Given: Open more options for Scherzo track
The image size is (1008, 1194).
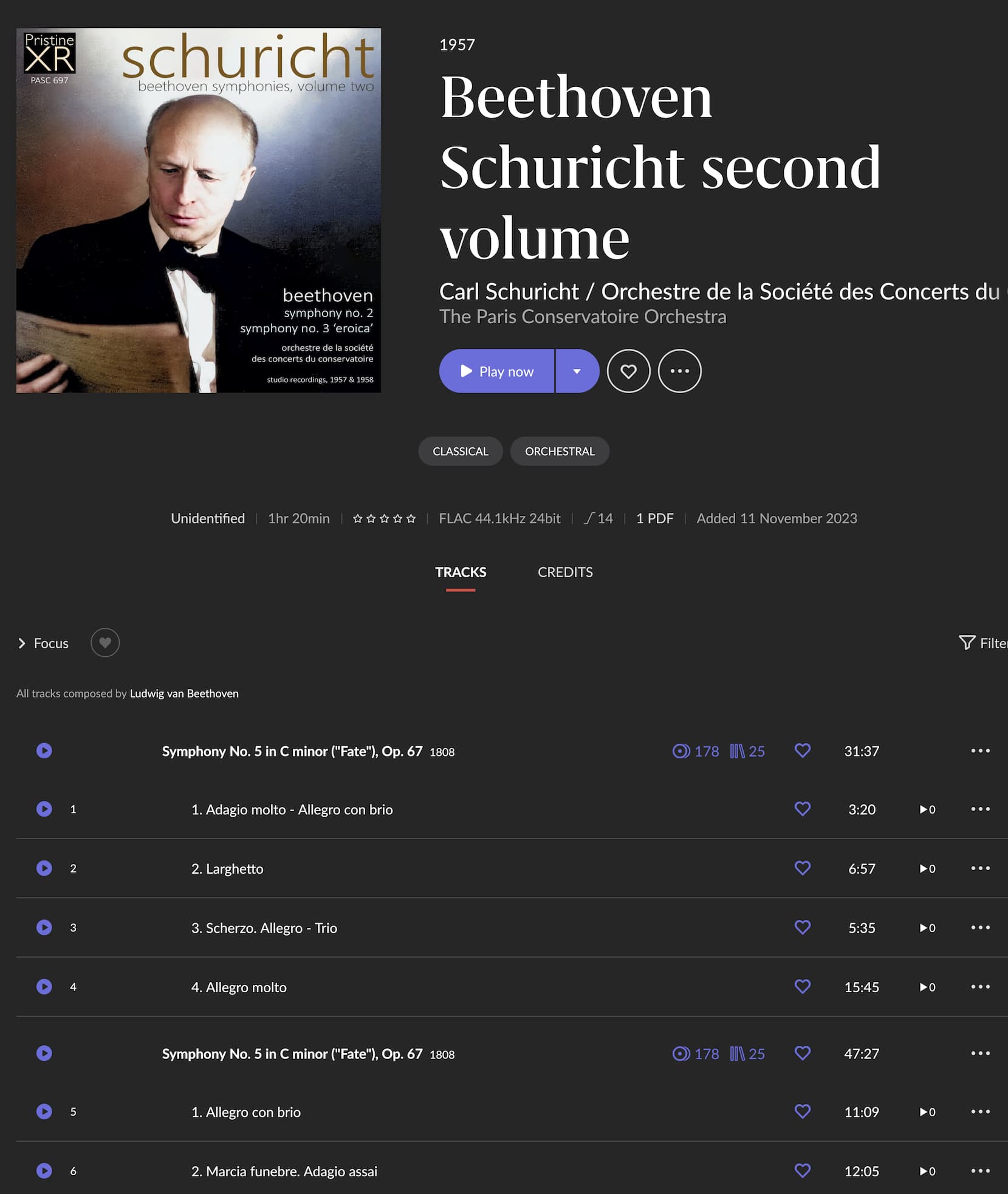Looking at the screenshot, I should point(980,927).
